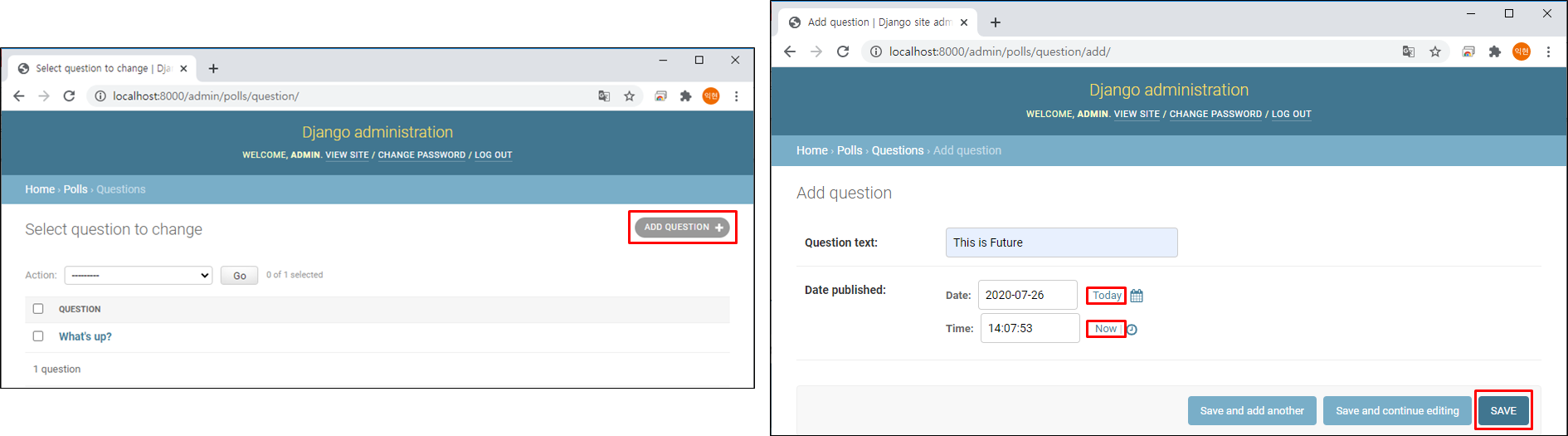
Task: Click address bar URL in right window
Action: tap(1000, 51)
